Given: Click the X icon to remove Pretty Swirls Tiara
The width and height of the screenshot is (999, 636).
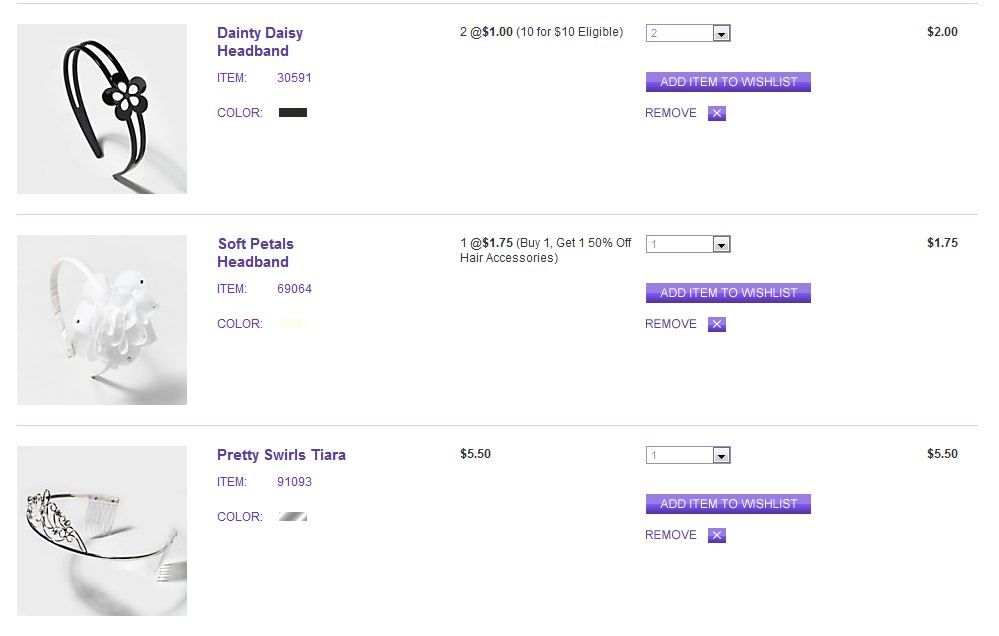Looking at the screenshot, I should [716, 535].
